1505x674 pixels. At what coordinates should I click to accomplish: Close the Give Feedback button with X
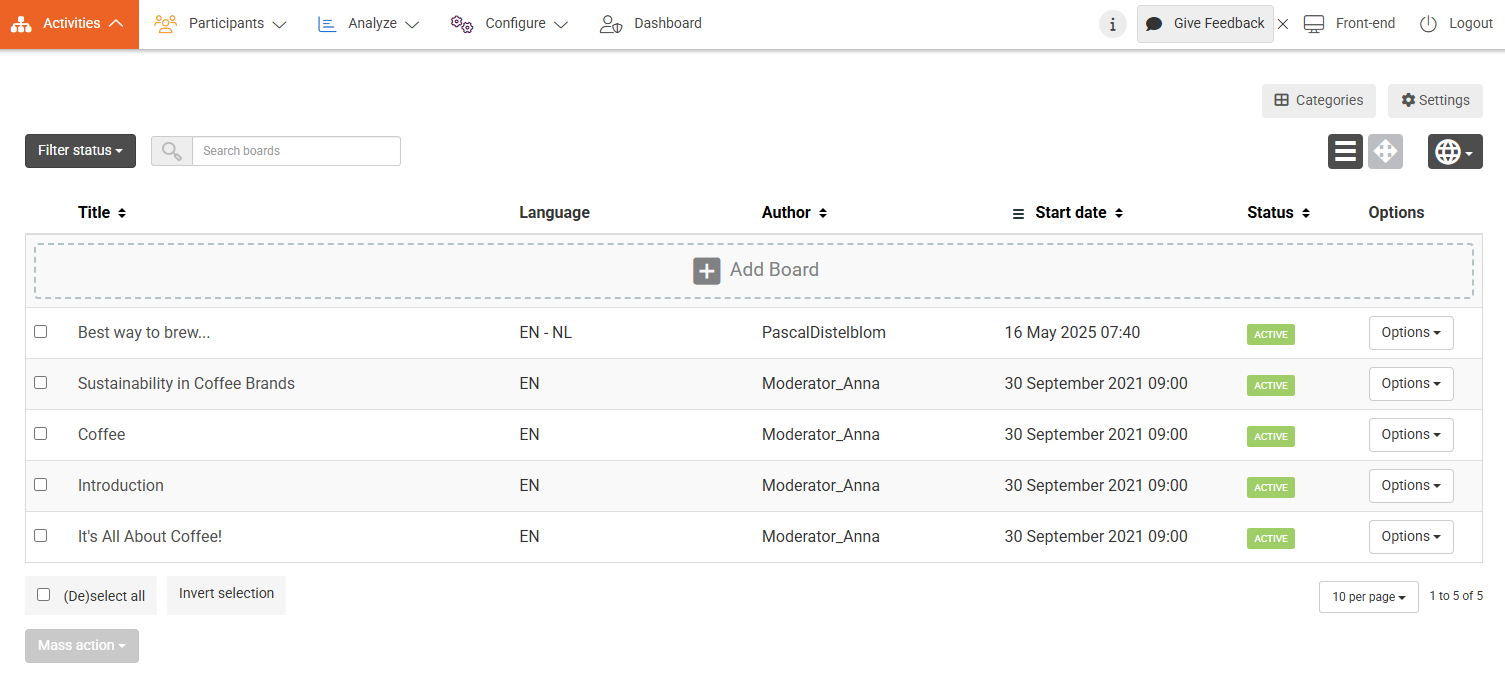pos(1283,24)
